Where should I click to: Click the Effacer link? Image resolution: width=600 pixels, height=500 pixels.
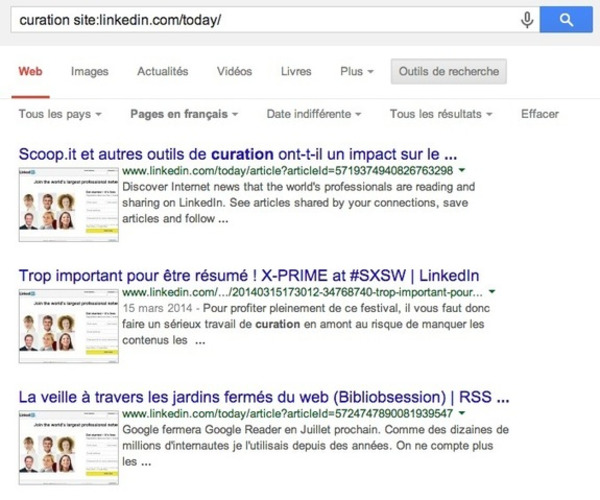click(x=540, y=114)
